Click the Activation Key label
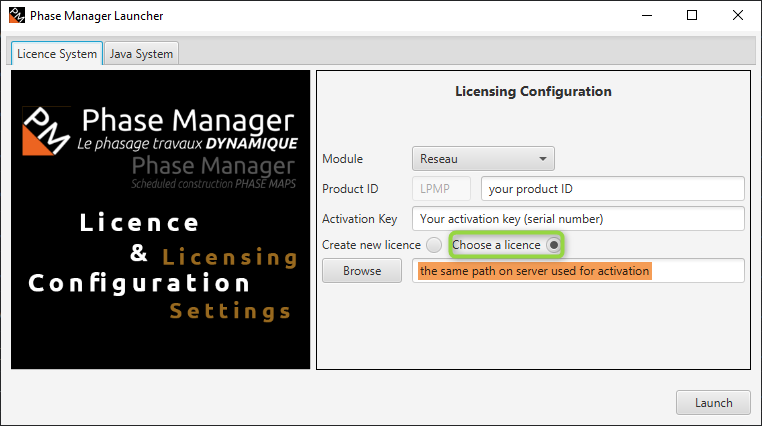Image resolution: width=762 pixels, height=426 pixels. click(359, 219)
